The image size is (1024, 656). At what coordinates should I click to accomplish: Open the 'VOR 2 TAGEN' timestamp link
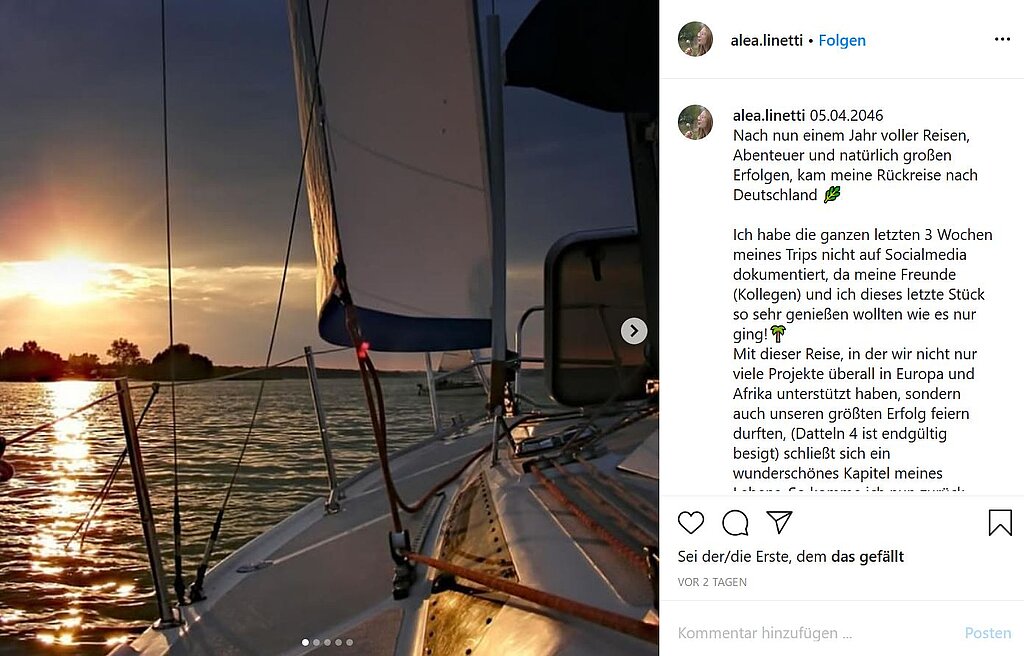(x=712, y=582)
